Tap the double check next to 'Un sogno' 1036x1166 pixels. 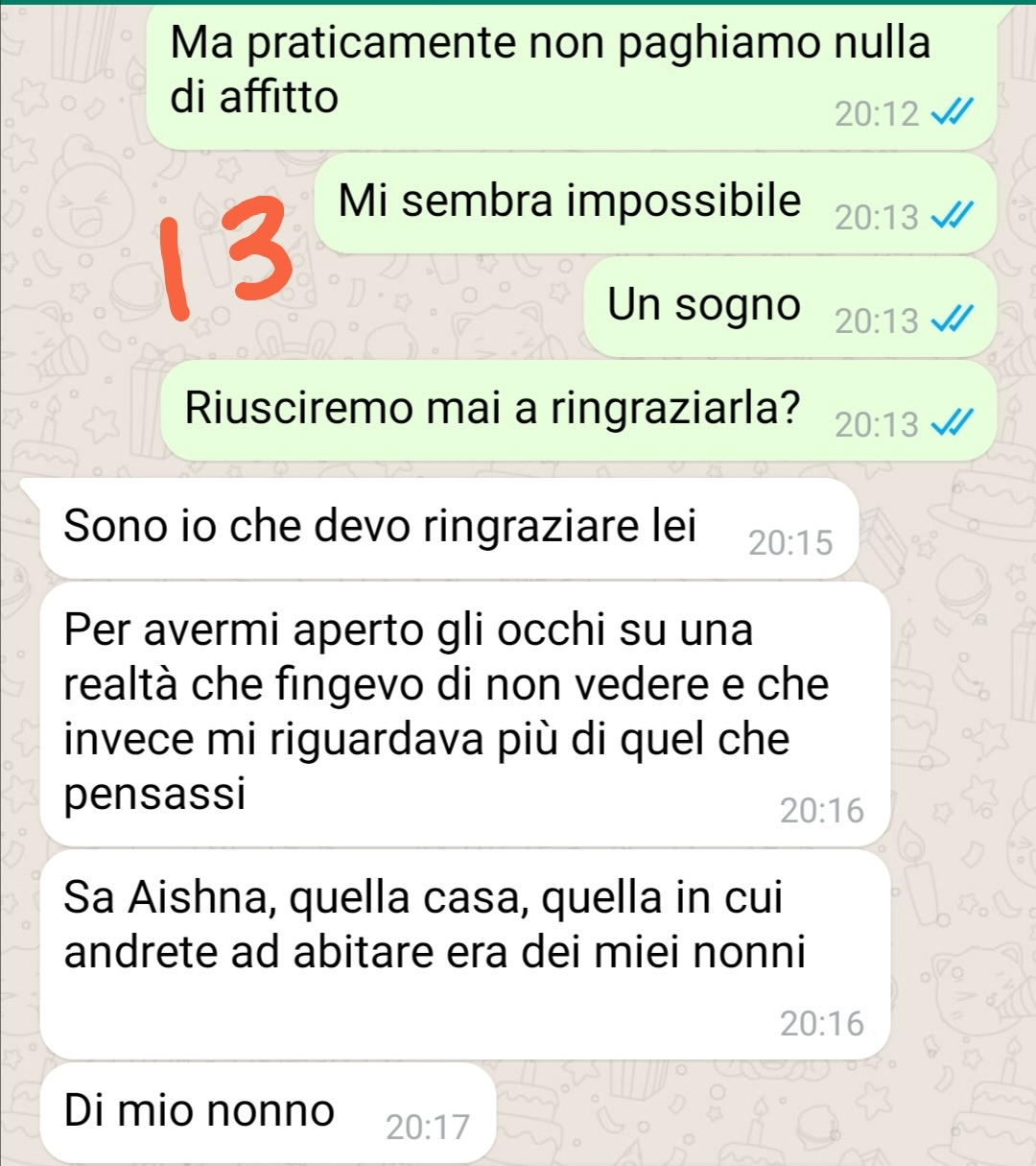click(953, 321)
